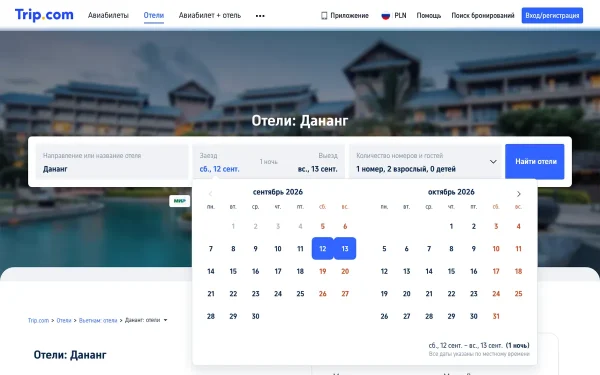Click the Trip.com logo
This screenshot has height=375, width=600.
tap(44, 15)
